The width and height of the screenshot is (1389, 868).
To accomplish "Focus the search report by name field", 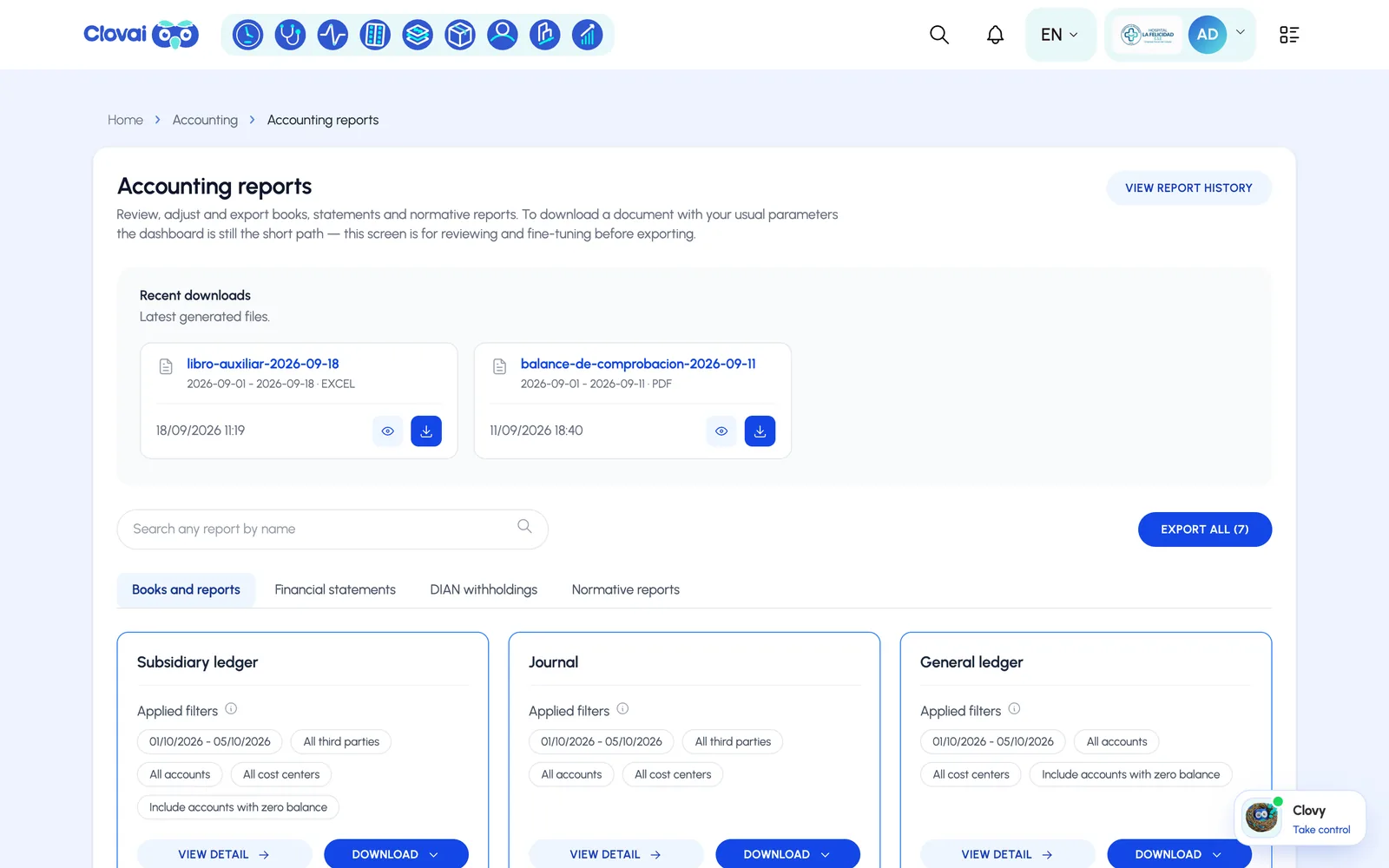I will click(x=332, y=529).
